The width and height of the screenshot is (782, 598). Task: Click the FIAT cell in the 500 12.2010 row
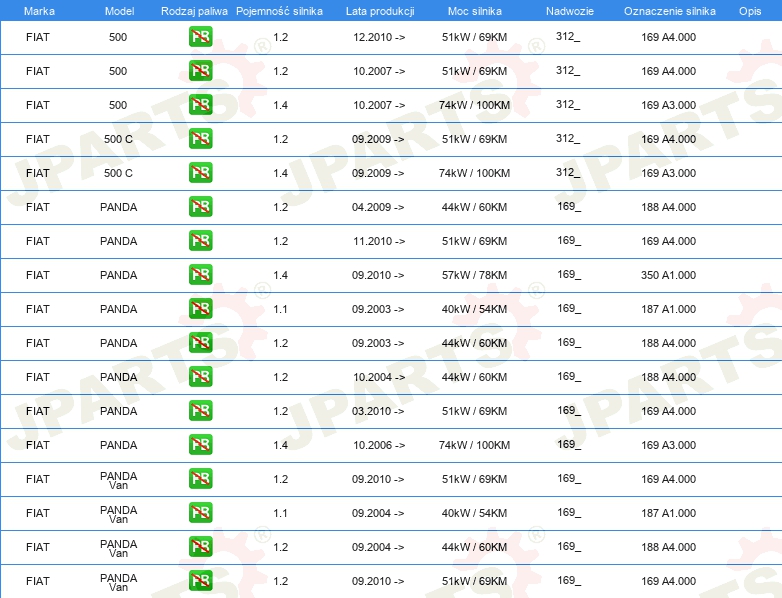pos(38,37)
